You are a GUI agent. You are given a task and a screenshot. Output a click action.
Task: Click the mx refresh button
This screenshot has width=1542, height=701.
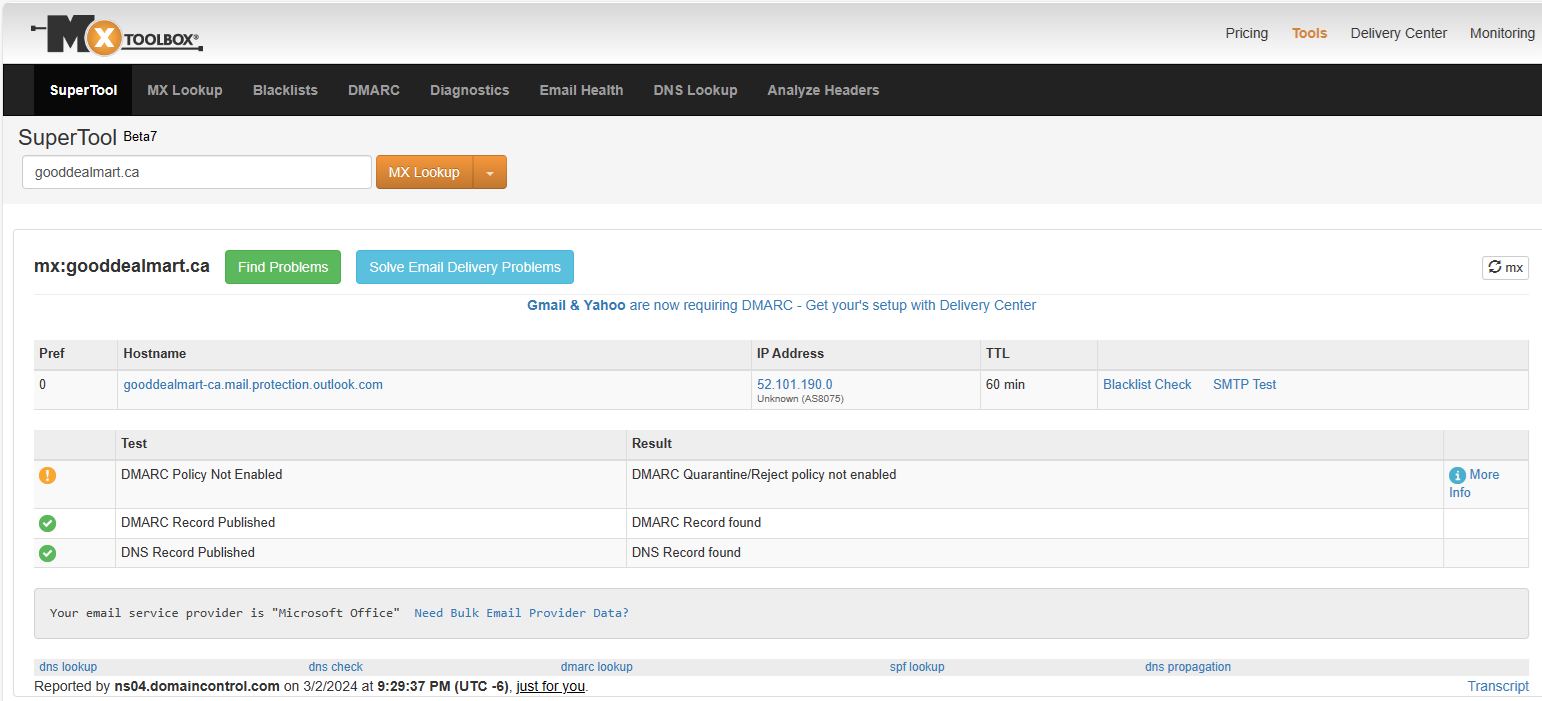pos(1505,267)
